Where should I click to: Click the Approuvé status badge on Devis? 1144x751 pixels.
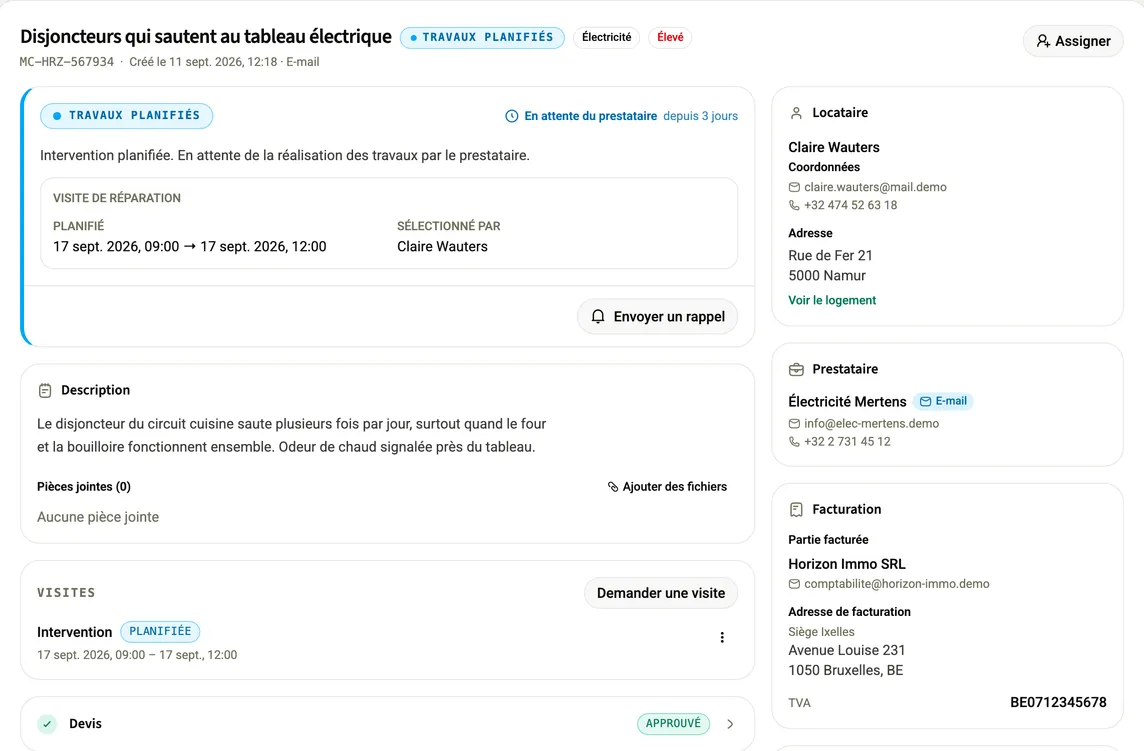pyautogui.click(x=673, y=723)
